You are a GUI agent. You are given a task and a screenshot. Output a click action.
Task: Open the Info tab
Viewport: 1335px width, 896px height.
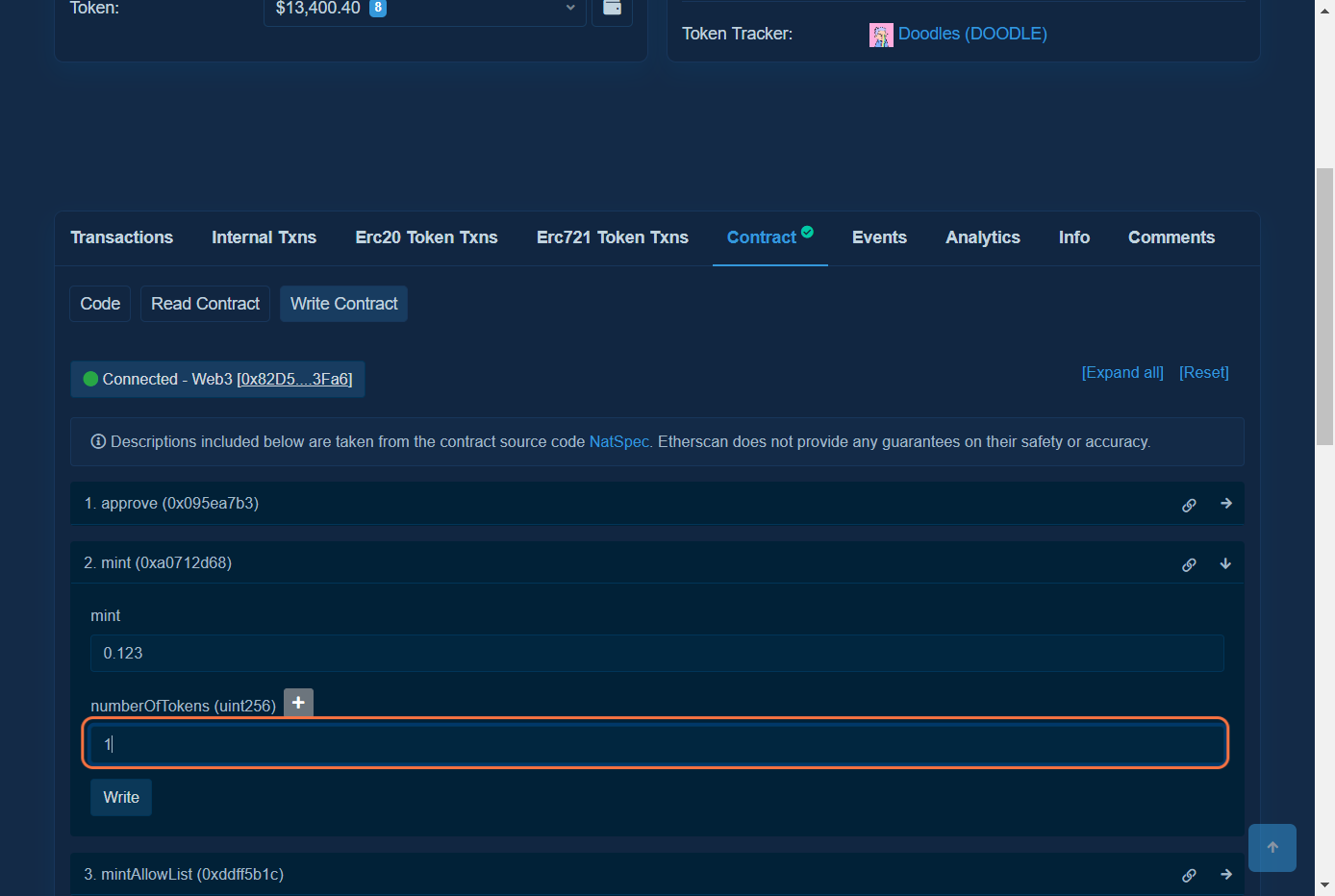[1074, 237]
